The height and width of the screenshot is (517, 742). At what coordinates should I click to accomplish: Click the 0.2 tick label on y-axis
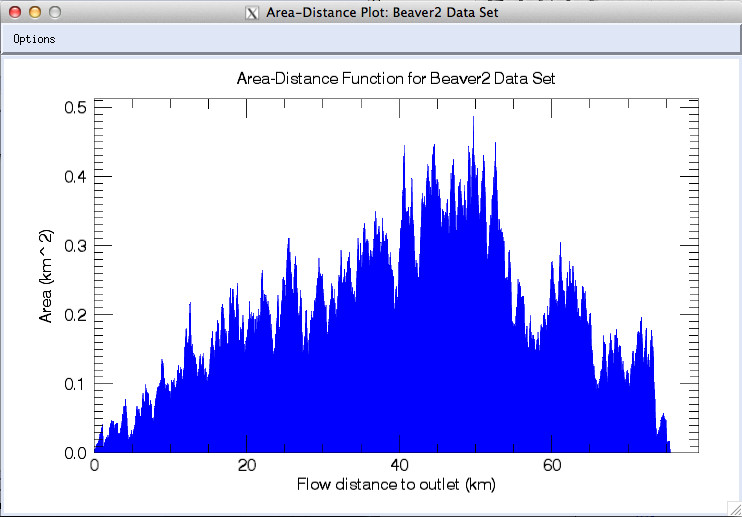pos(76,314)
